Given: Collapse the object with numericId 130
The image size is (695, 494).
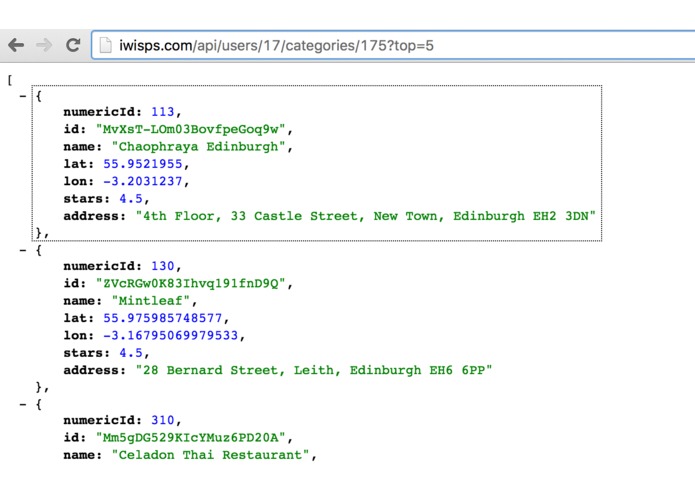Looking at the screenshot, I should point(23,250).
